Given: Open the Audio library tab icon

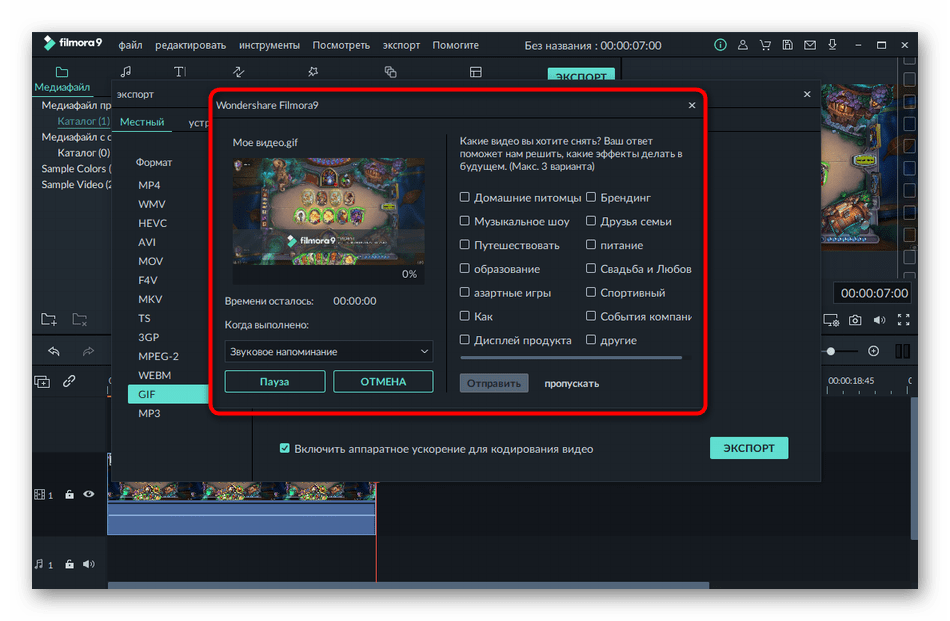Looking at the screenshot, I should pyautogui.click(x=126, y=72).
